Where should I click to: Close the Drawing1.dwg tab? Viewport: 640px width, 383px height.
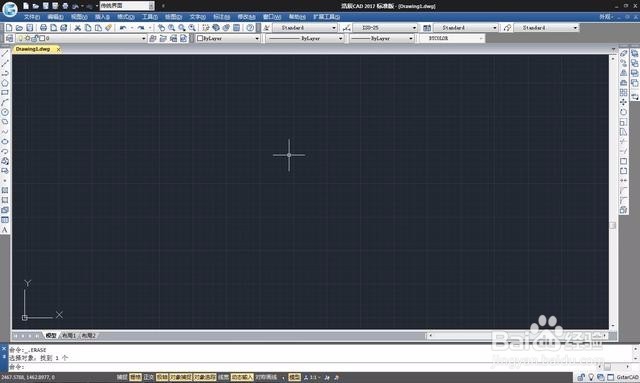58,49
